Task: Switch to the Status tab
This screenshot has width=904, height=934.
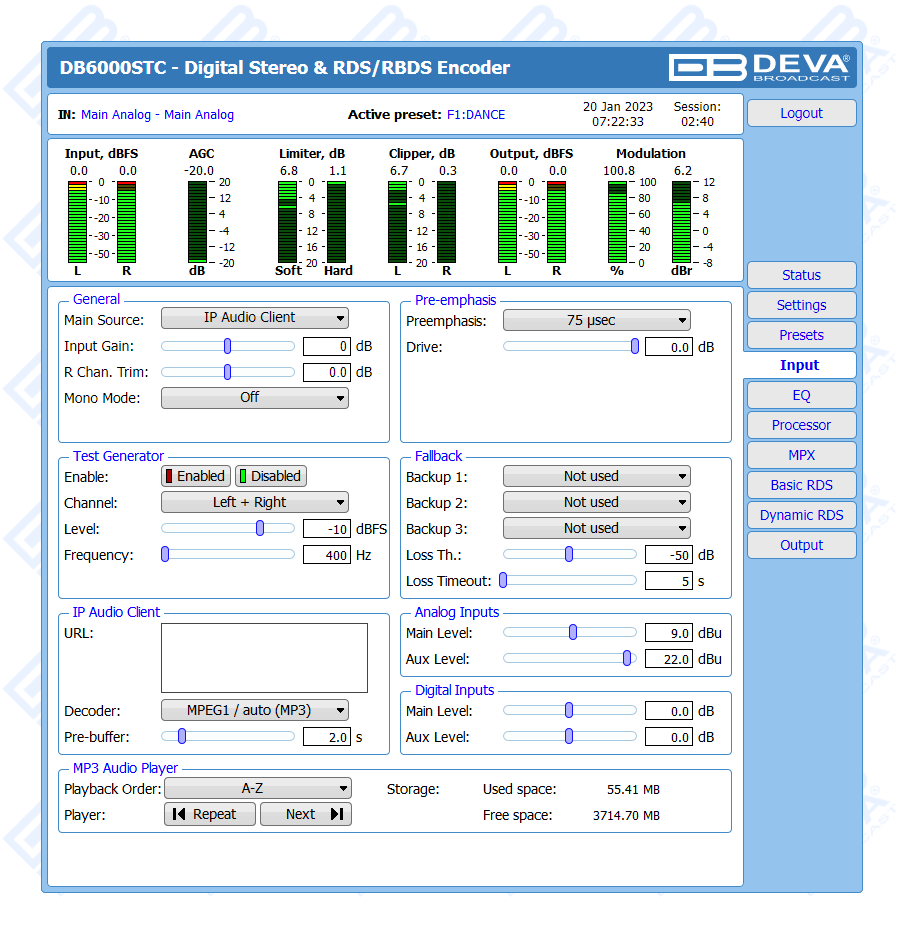Action: point(801,275)
